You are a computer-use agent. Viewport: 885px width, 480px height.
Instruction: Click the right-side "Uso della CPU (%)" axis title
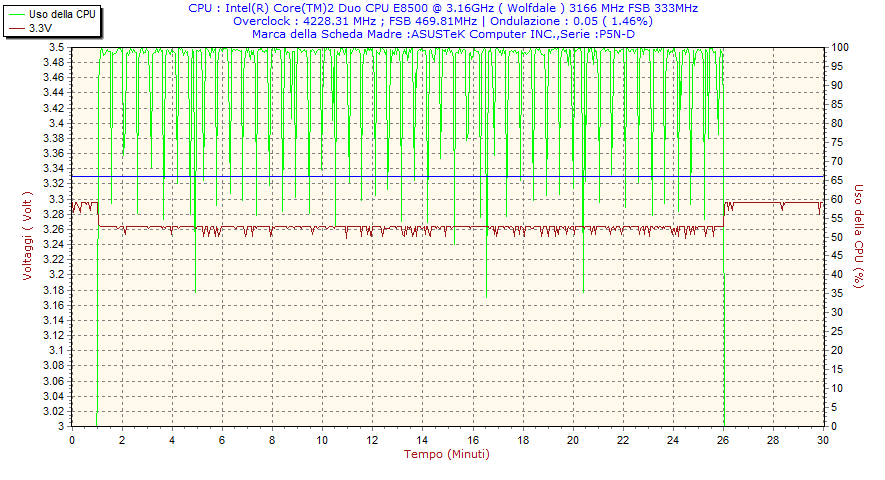pyautogui.click(x=858, y=237)
